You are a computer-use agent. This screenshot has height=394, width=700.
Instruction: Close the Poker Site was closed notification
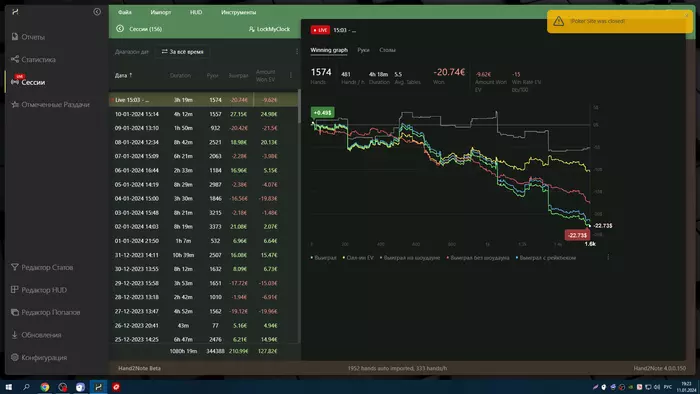[x=687, y=15]
